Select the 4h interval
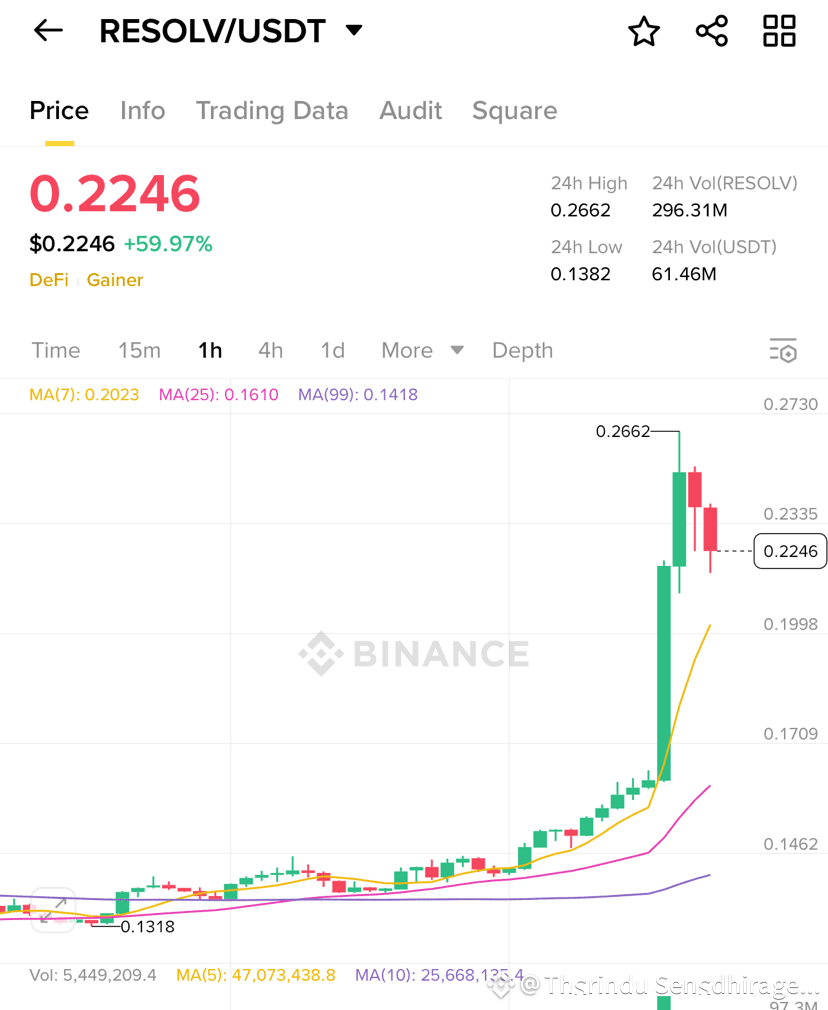 point(271,350)
